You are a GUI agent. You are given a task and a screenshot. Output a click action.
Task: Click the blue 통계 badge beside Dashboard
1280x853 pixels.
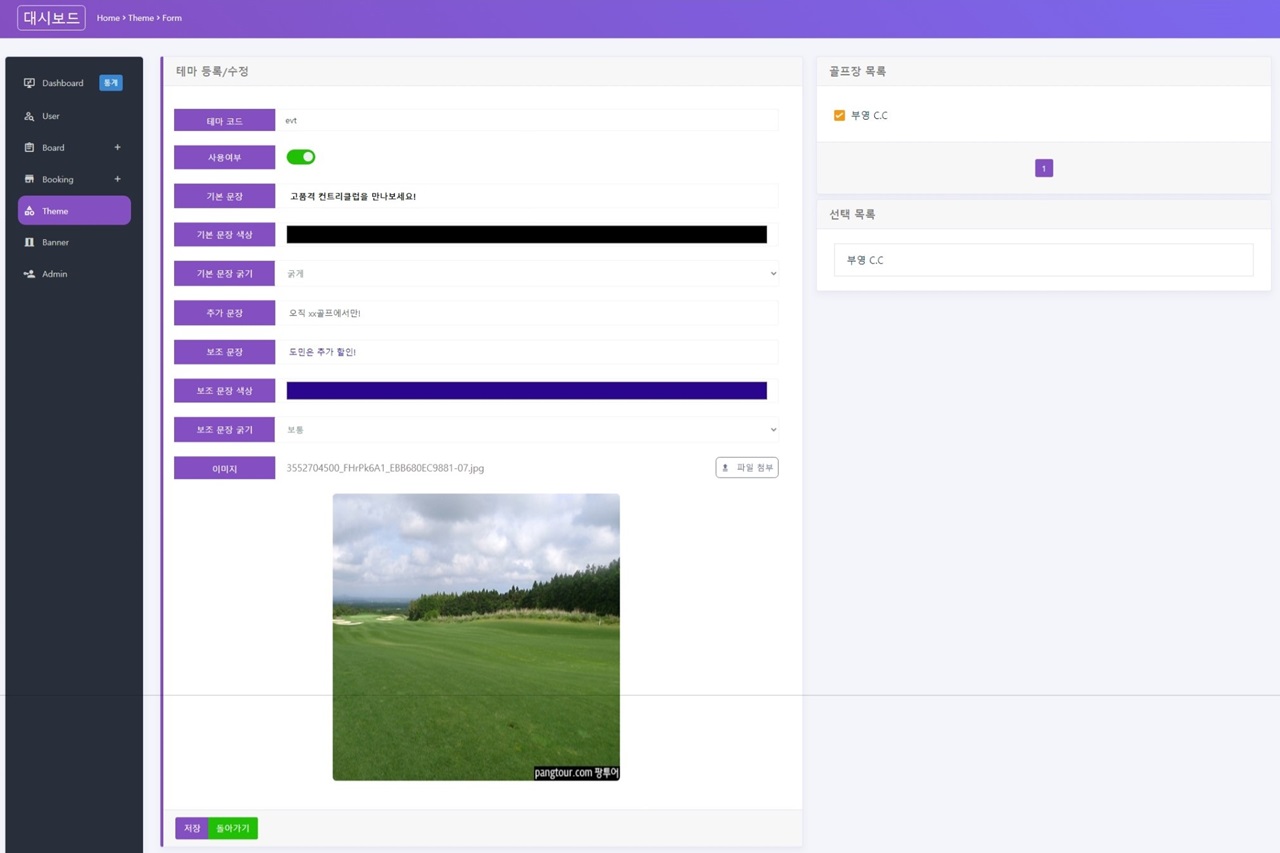tap(111, 83)
